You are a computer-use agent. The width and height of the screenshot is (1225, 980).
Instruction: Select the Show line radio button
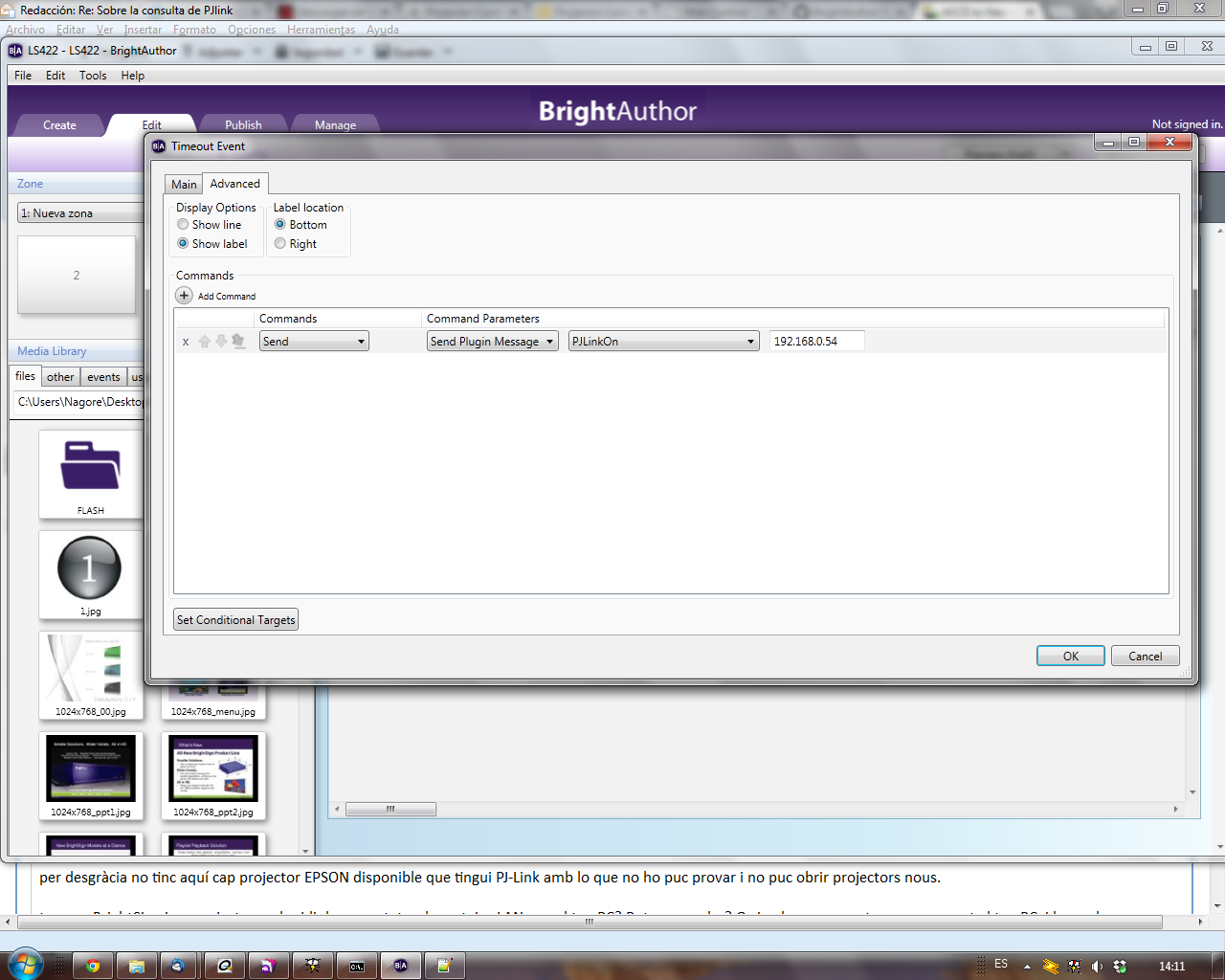tap(183, 225)
